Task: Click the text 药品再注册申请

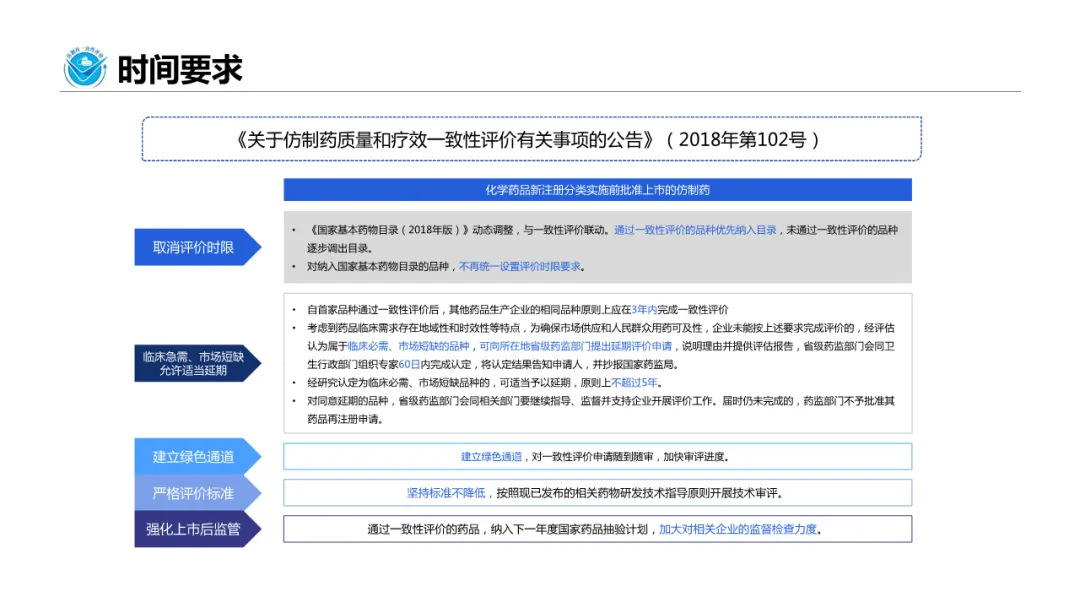Action: pos(344,419)
